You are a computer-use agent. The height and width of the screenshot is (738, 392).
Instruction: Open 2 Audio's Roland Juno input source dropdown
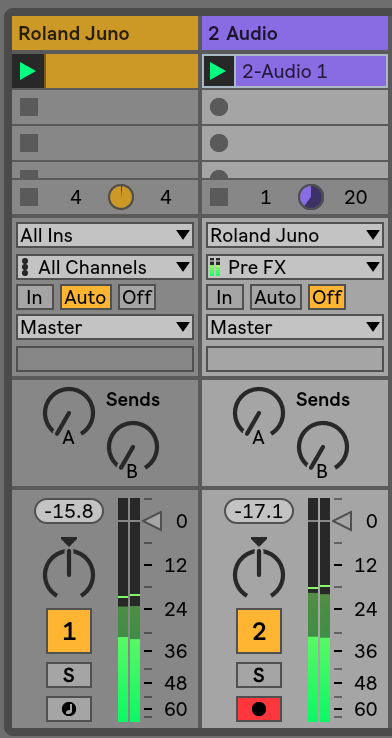(295, 235)
